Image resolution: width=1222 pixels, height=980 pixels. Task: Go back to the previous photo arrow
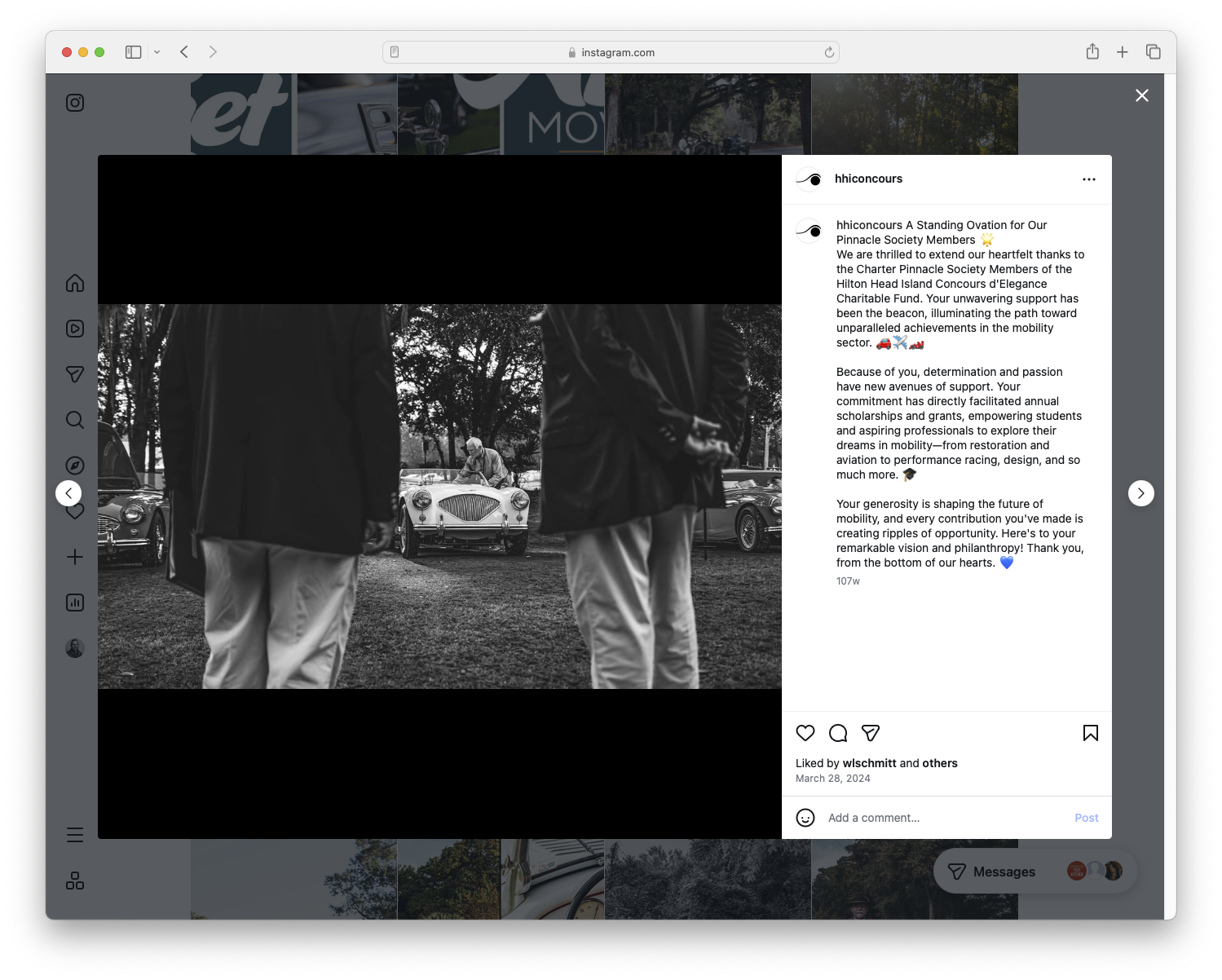pyautogui.click(x=68, y=492)
